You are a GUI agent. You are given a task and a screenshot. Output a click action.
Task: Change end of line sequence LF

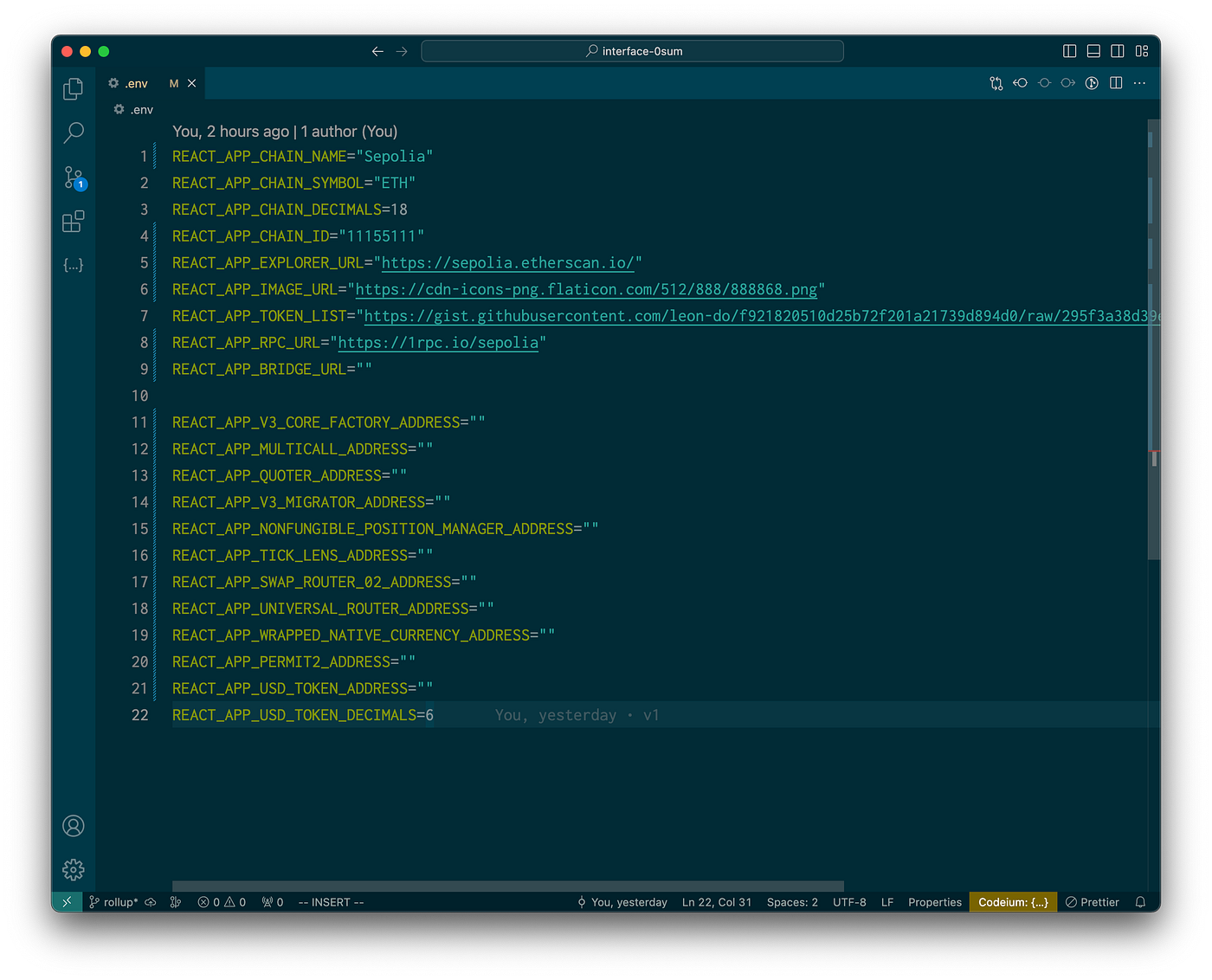coord(887,902)
